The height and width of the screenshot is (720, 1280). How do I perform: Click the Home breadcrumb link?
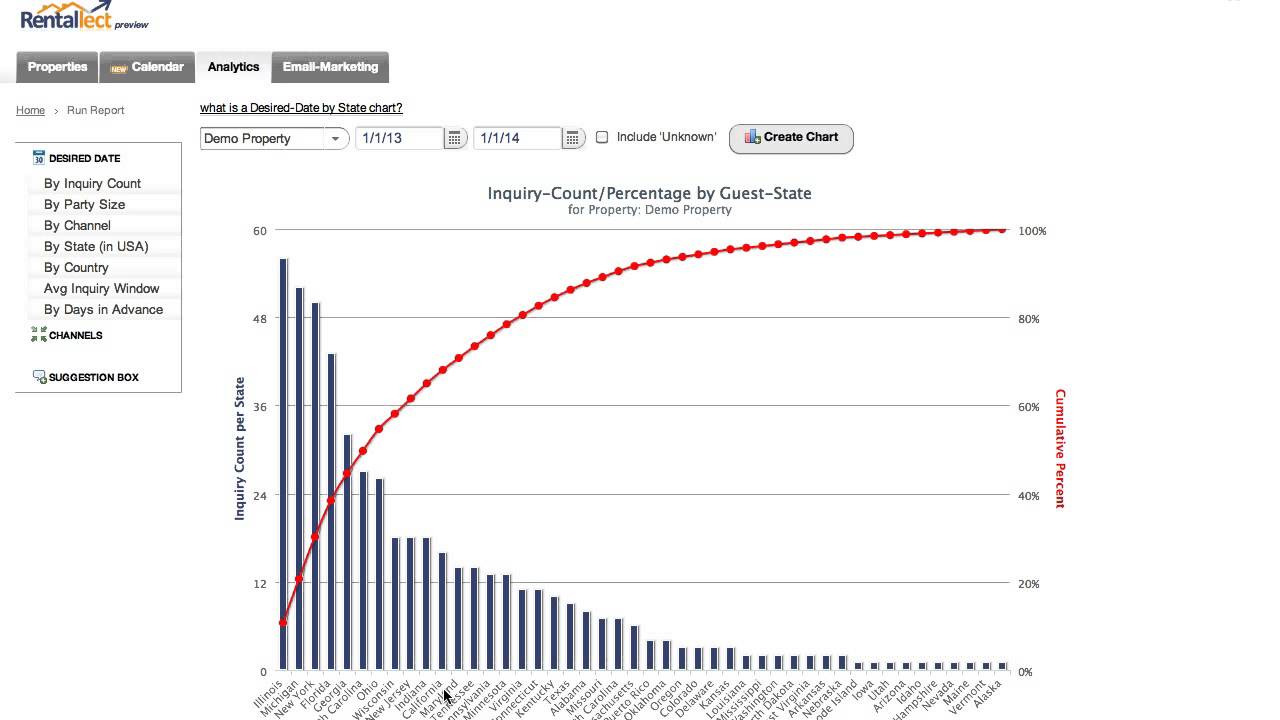[x=30, y=110]
